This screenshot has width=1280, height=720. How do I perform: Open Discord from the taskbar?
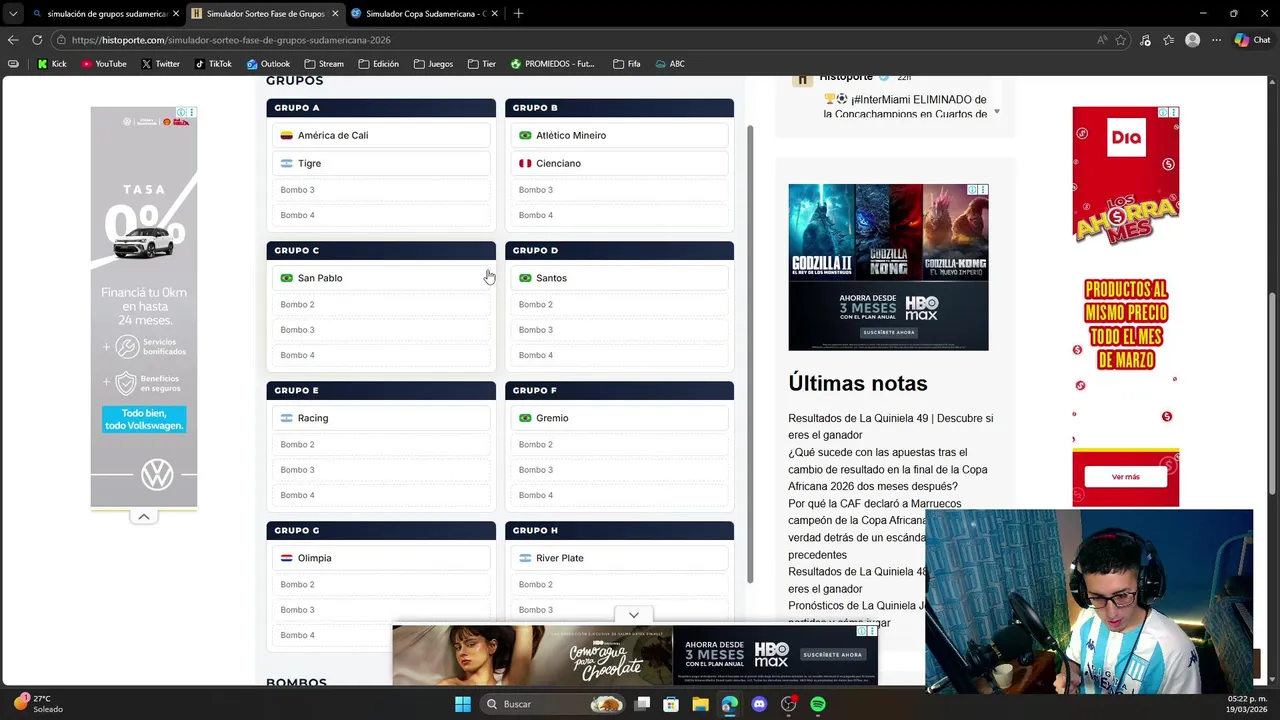pyautogui.click(x=759, y=704)
